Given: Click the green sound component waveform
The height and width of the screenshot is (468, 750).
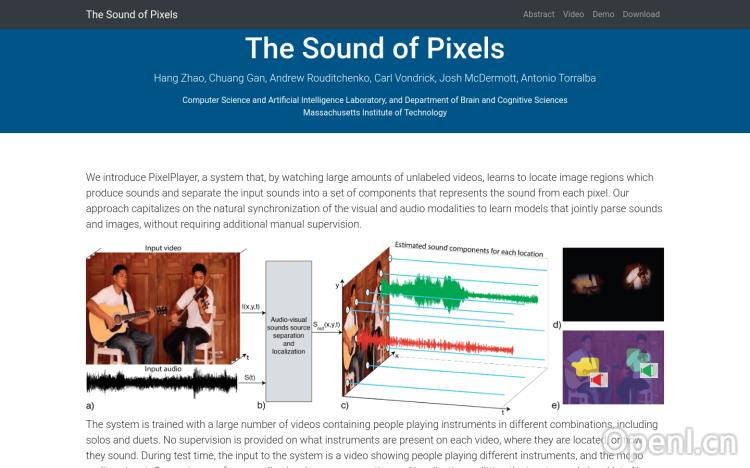Looking at the screenshot, I should pos(459,292).
